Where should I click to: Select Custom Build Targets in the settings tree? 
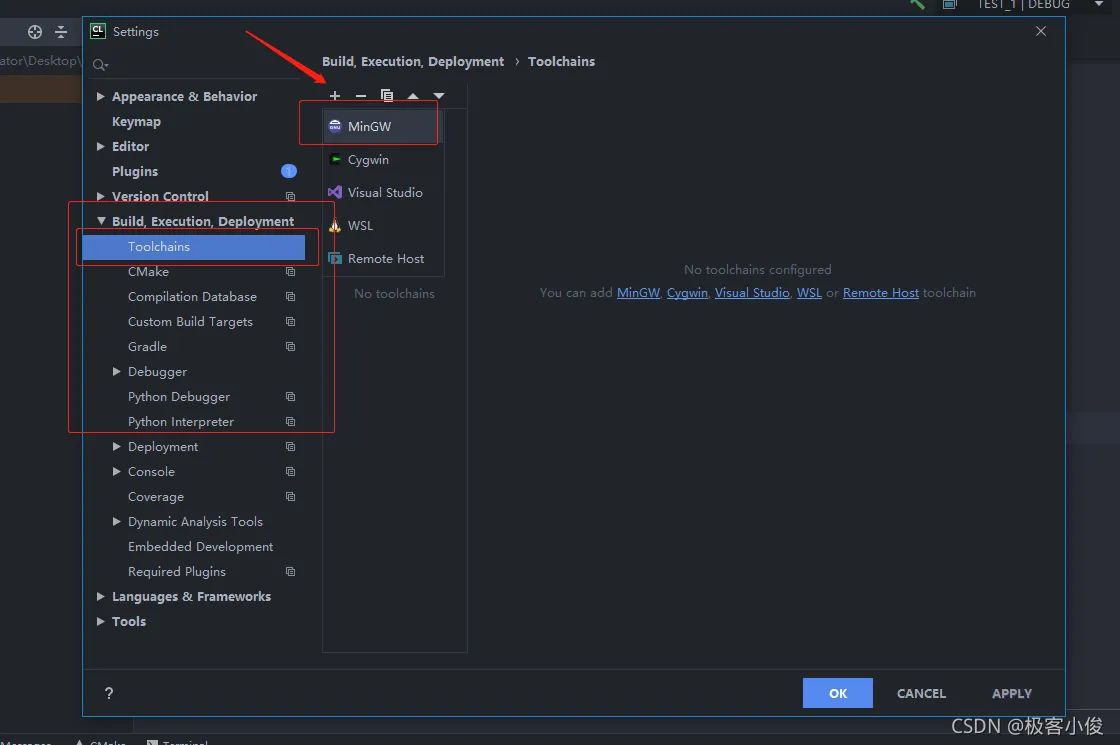[190, 321]
